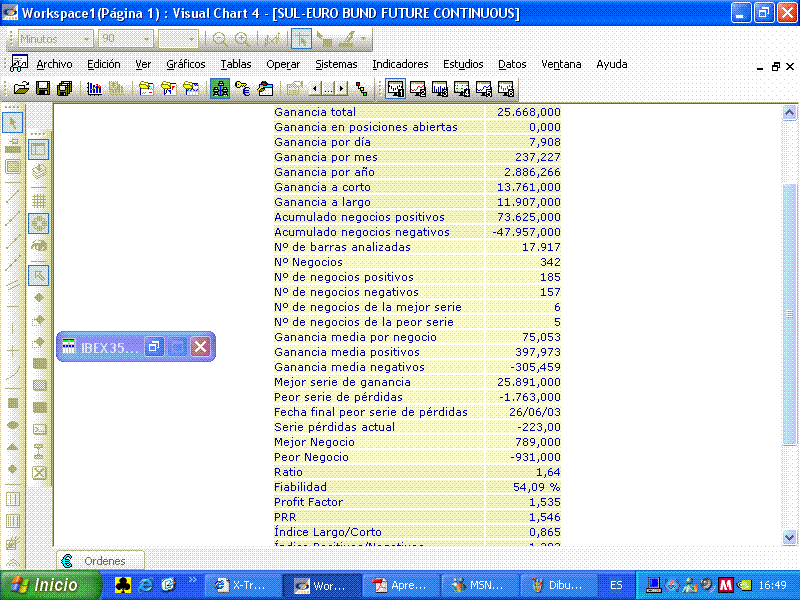Click the previous arrow button in toolbar
The width and height of the screenshot is (800, 600).
(315, 89)
